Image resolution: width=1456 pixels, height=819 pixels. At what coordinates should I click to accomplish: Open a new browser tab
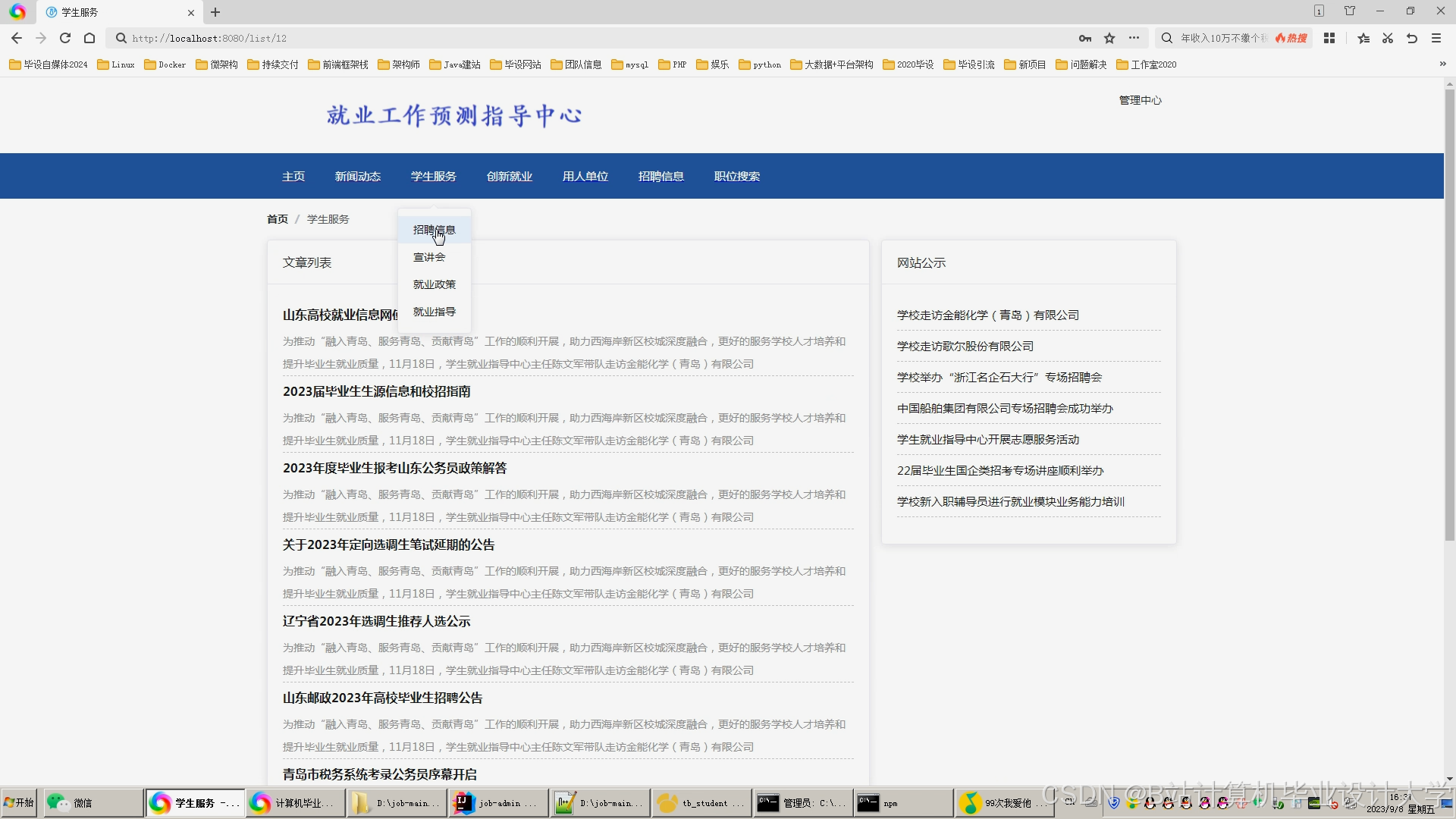point(215,12)
